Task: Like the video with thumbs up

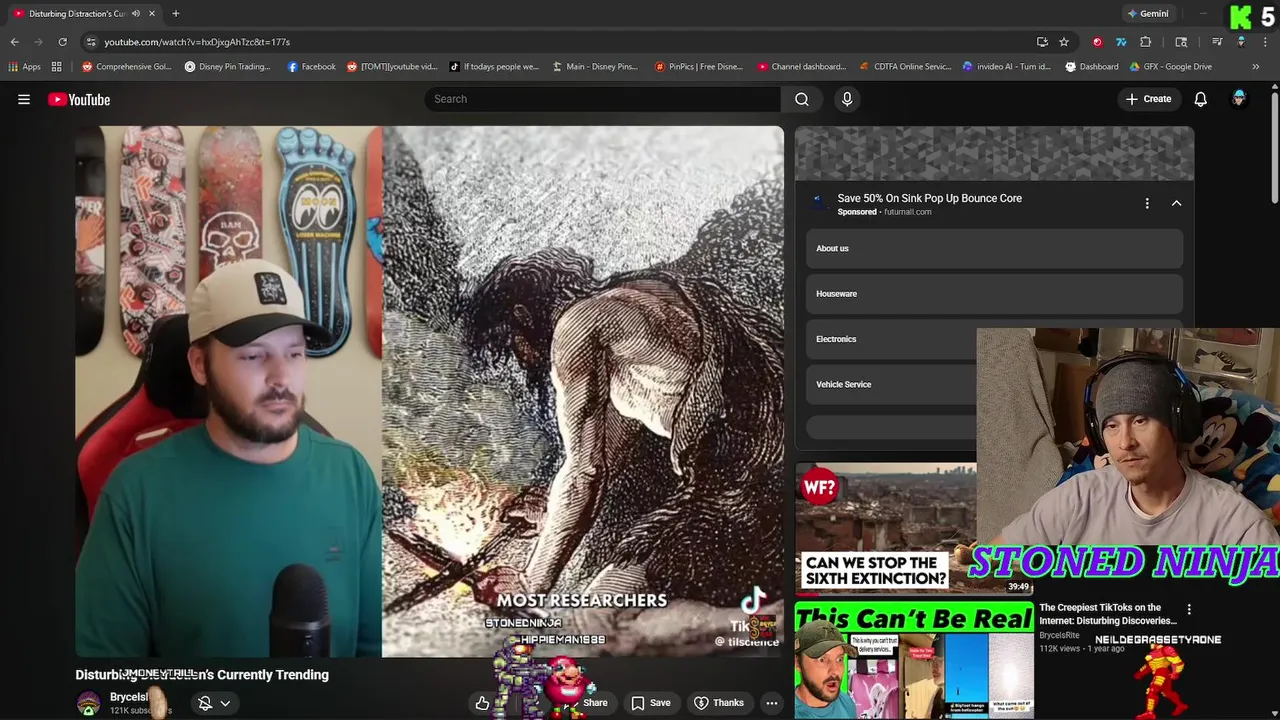Action: 482,703
